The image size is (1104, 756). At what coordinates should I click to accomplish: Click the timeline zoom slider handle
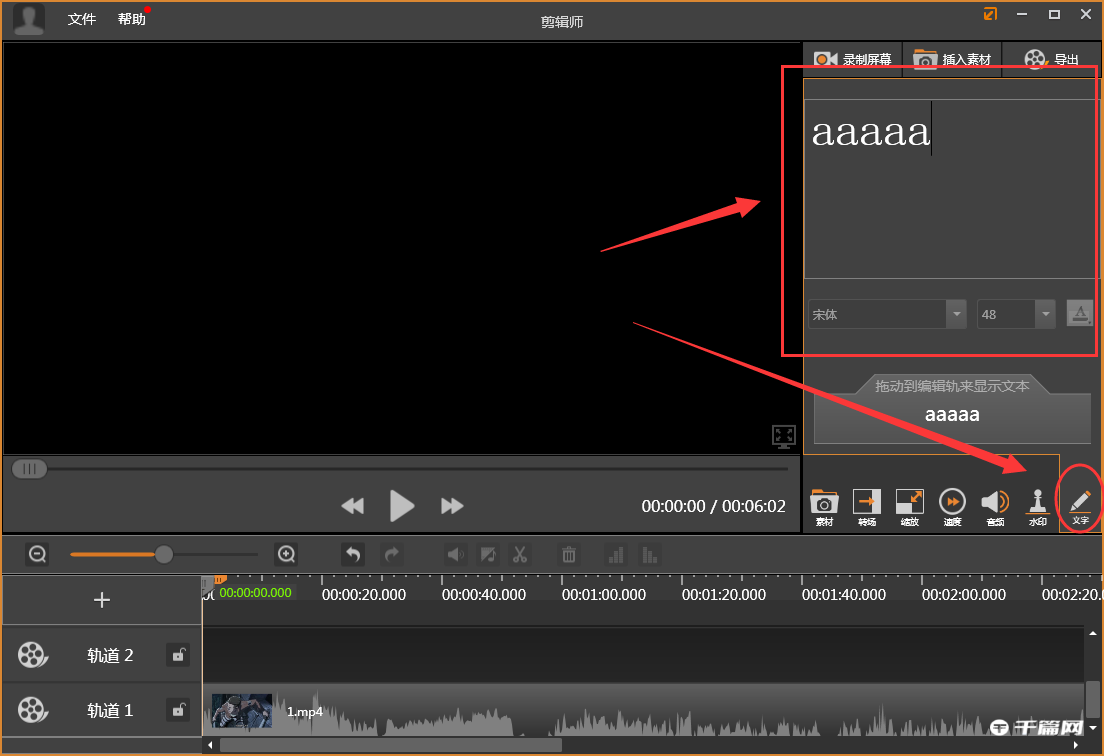click(164, 554)
